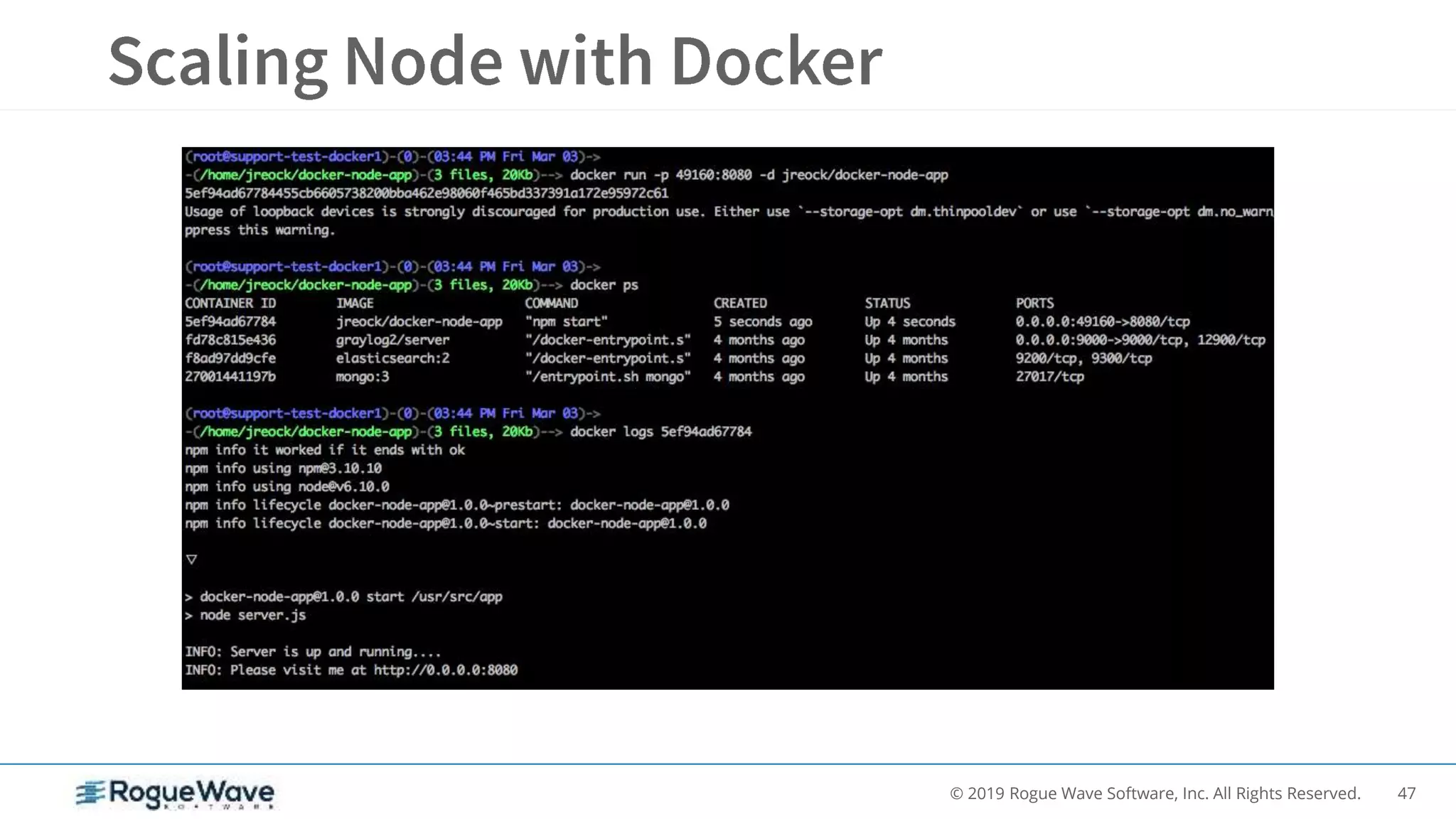Click the triangle symbol in terminal output
The image size is (1456, 819).
click(x=191, y=560)
